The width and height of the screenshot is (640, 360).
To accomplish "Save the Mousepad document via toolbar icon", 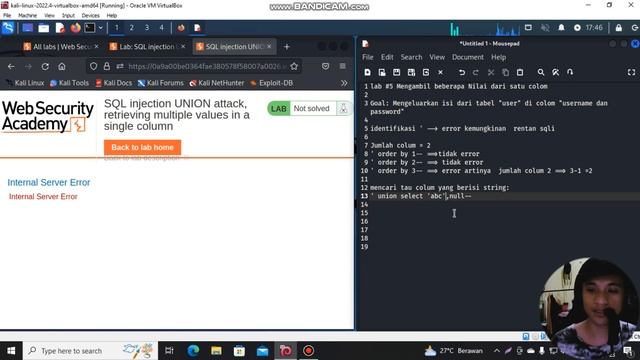I will (396, 72).
